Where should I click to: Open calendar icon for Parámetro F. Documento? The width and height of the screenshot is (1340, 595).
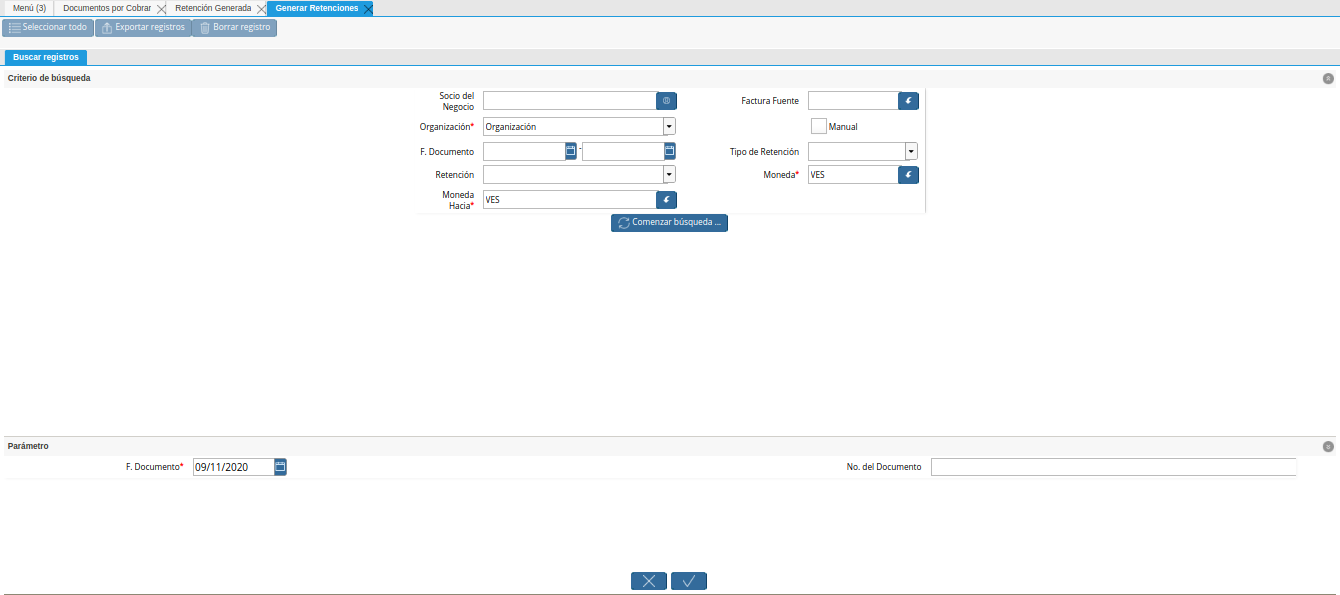pos(281,467)
